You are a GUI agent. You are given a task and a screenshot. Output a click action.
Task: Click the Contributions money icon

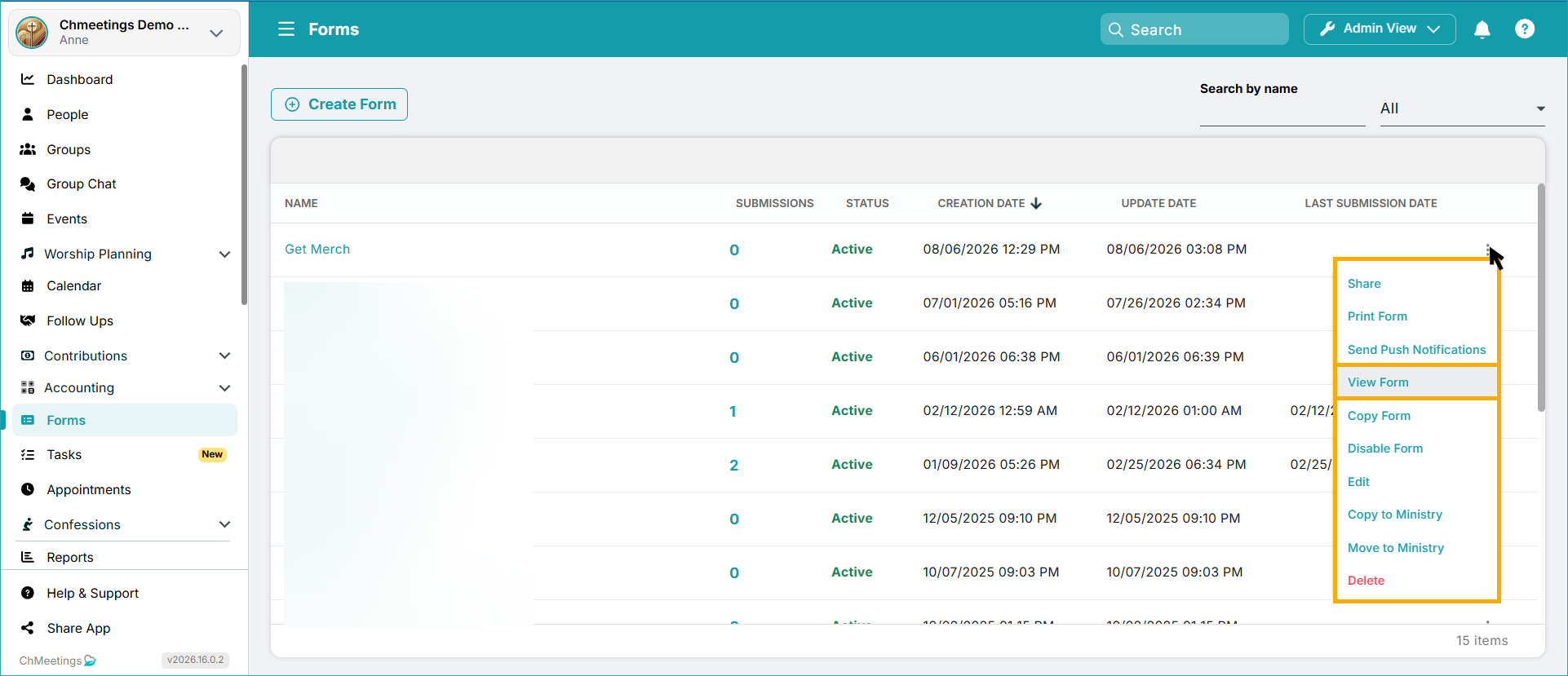click(x=28, y=356)
